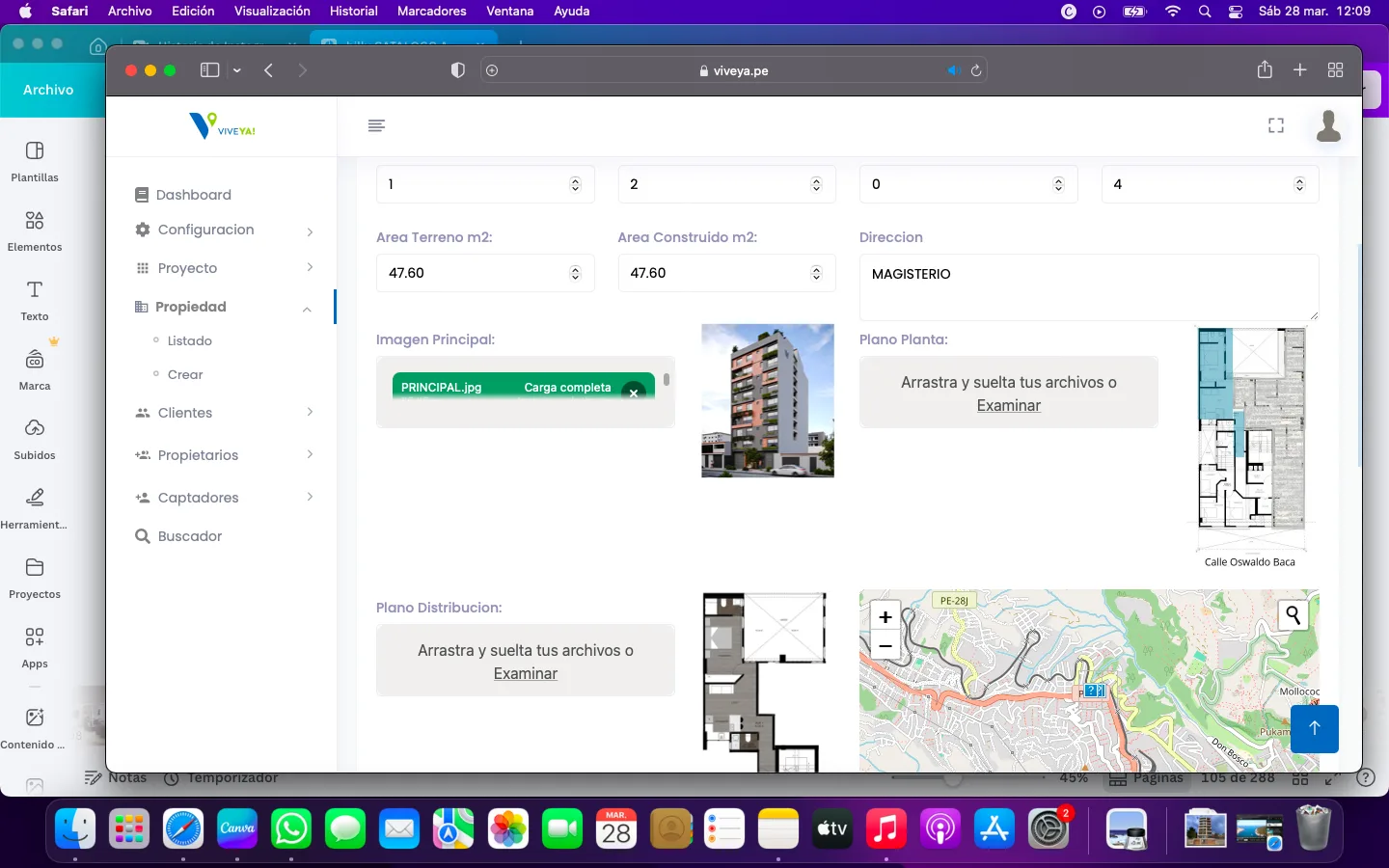This screenshot has width=1389, height=868.
Task: Open the user profile avatar
Action: [x=1328, y=125]
